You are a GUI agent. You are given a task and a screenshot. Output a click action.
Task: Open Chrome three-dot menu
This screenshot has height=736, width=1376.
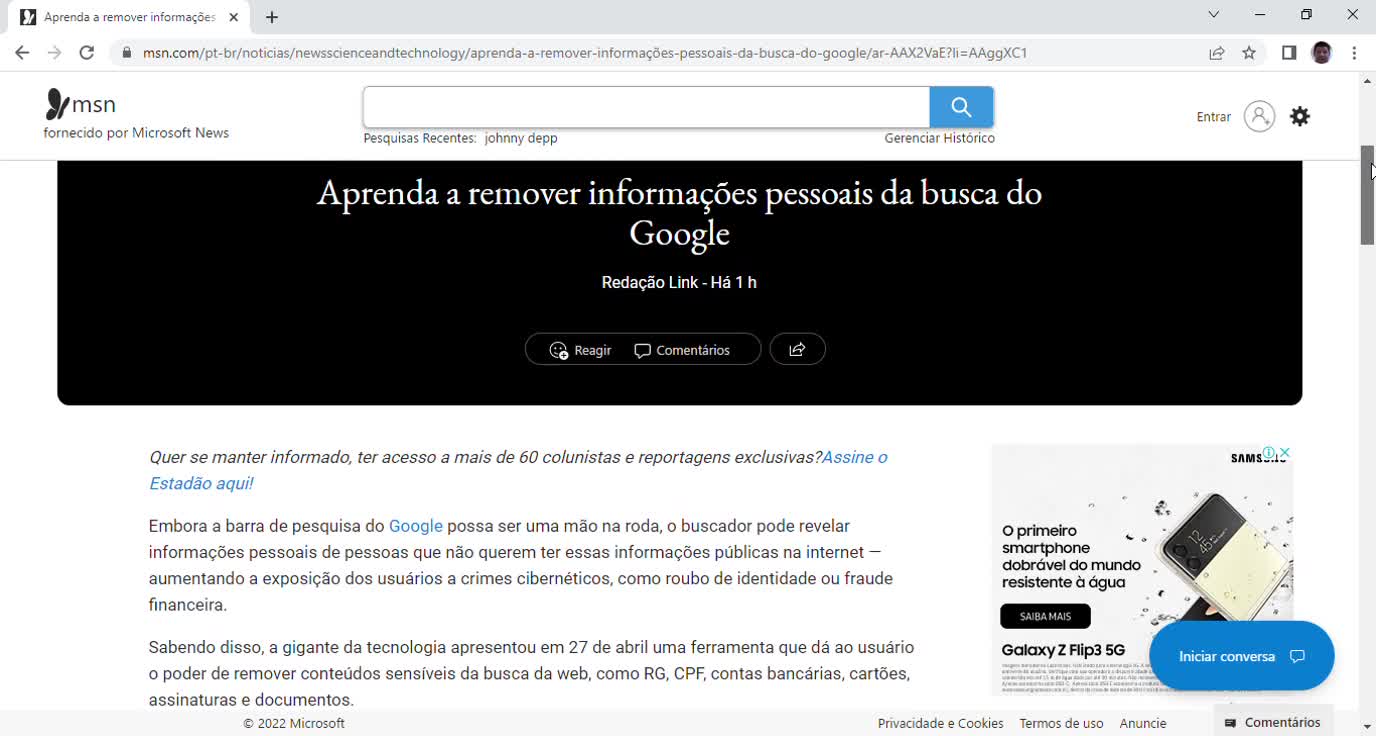coord(1355,53)
